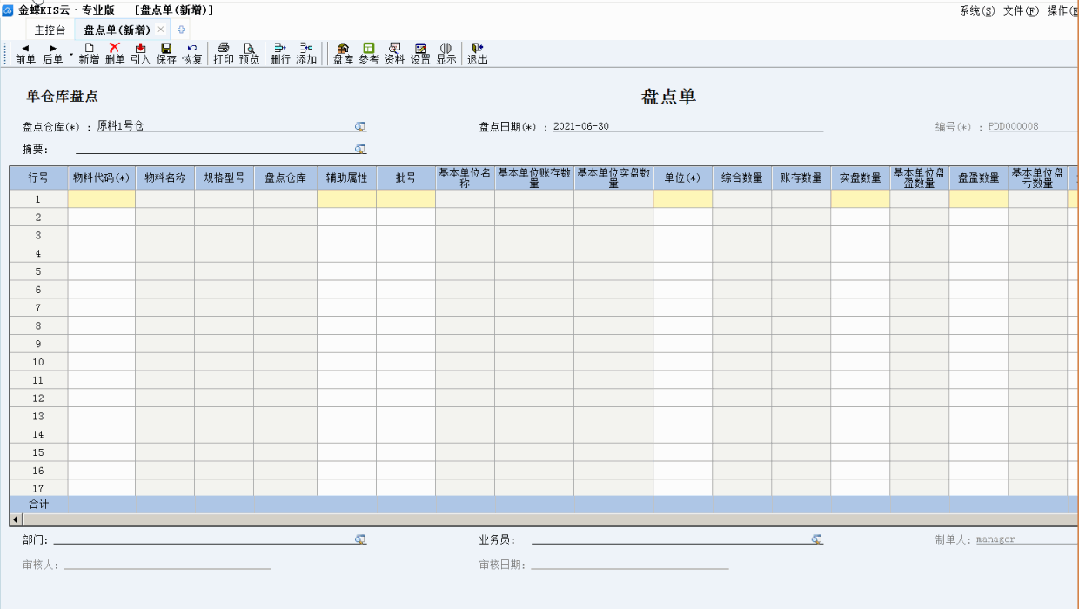Click the 新增 (New) toolbar icon

pos(88,53)
